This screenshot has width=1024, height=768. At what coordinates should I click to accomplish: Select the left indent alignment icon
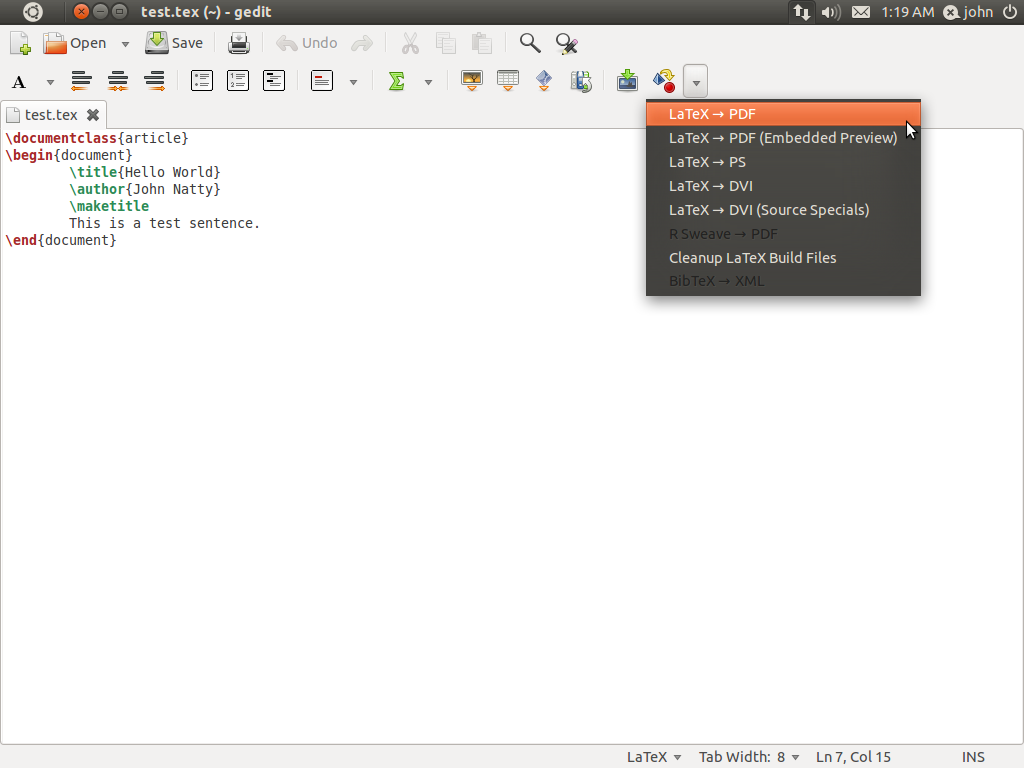pyautogui.click(x=81, y=81)
